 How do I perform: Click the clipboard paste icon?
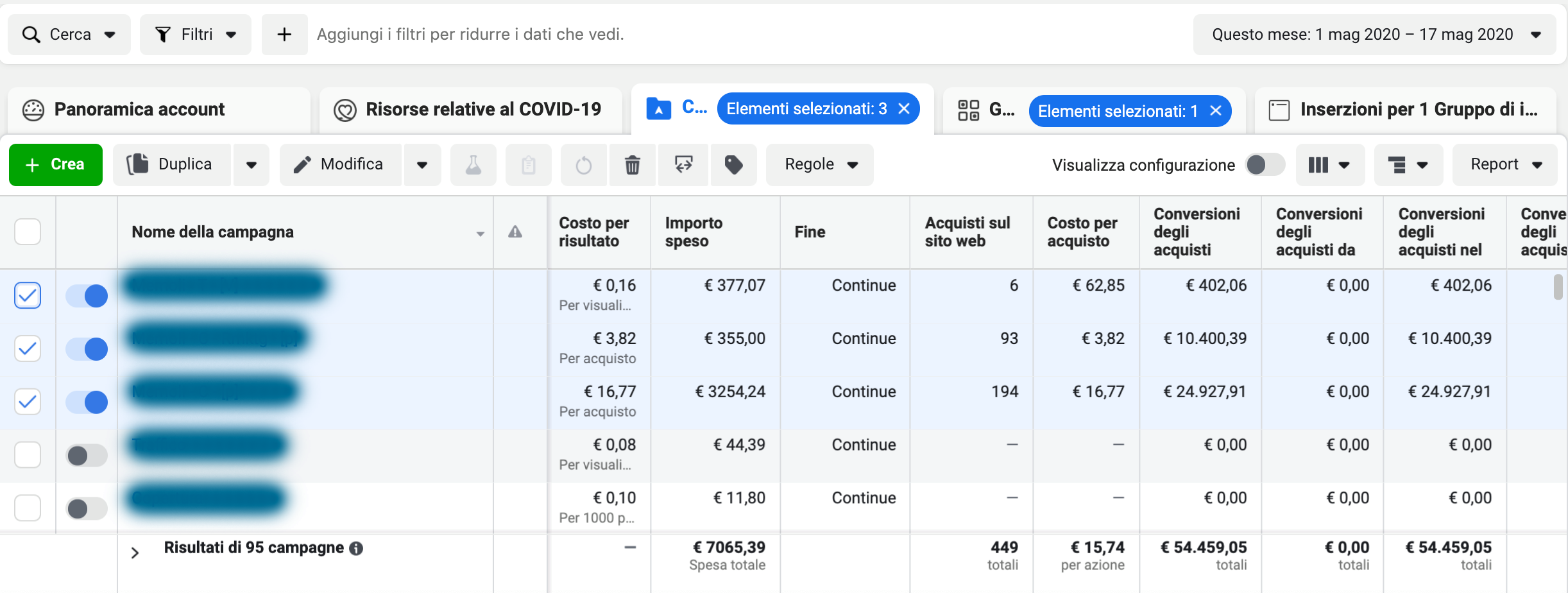tap(528, 165)
